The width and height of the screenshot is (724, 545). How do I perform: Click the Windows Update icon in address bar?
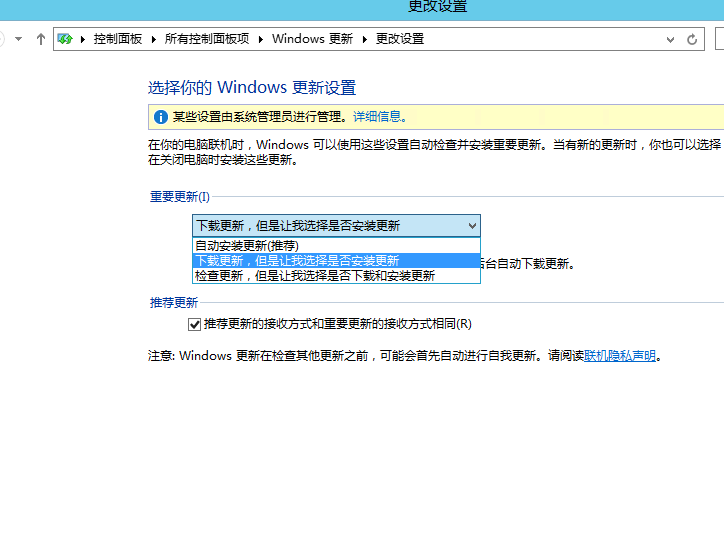(x=66, y=39)
